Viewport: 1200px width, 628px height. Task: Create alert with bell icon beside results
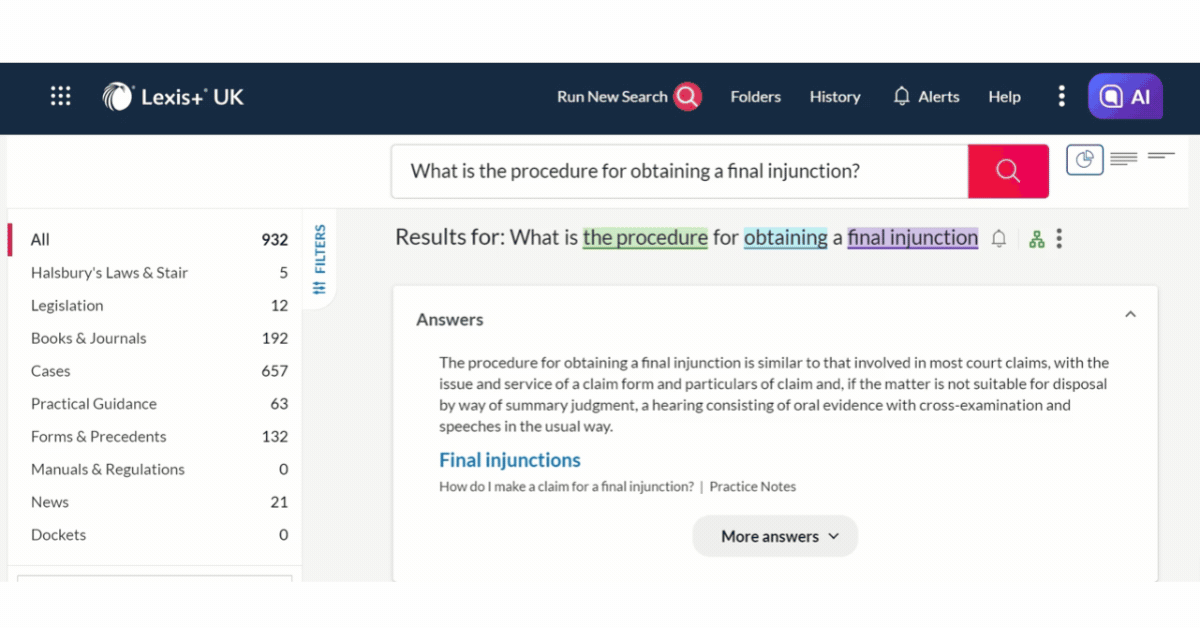point(998,239)
